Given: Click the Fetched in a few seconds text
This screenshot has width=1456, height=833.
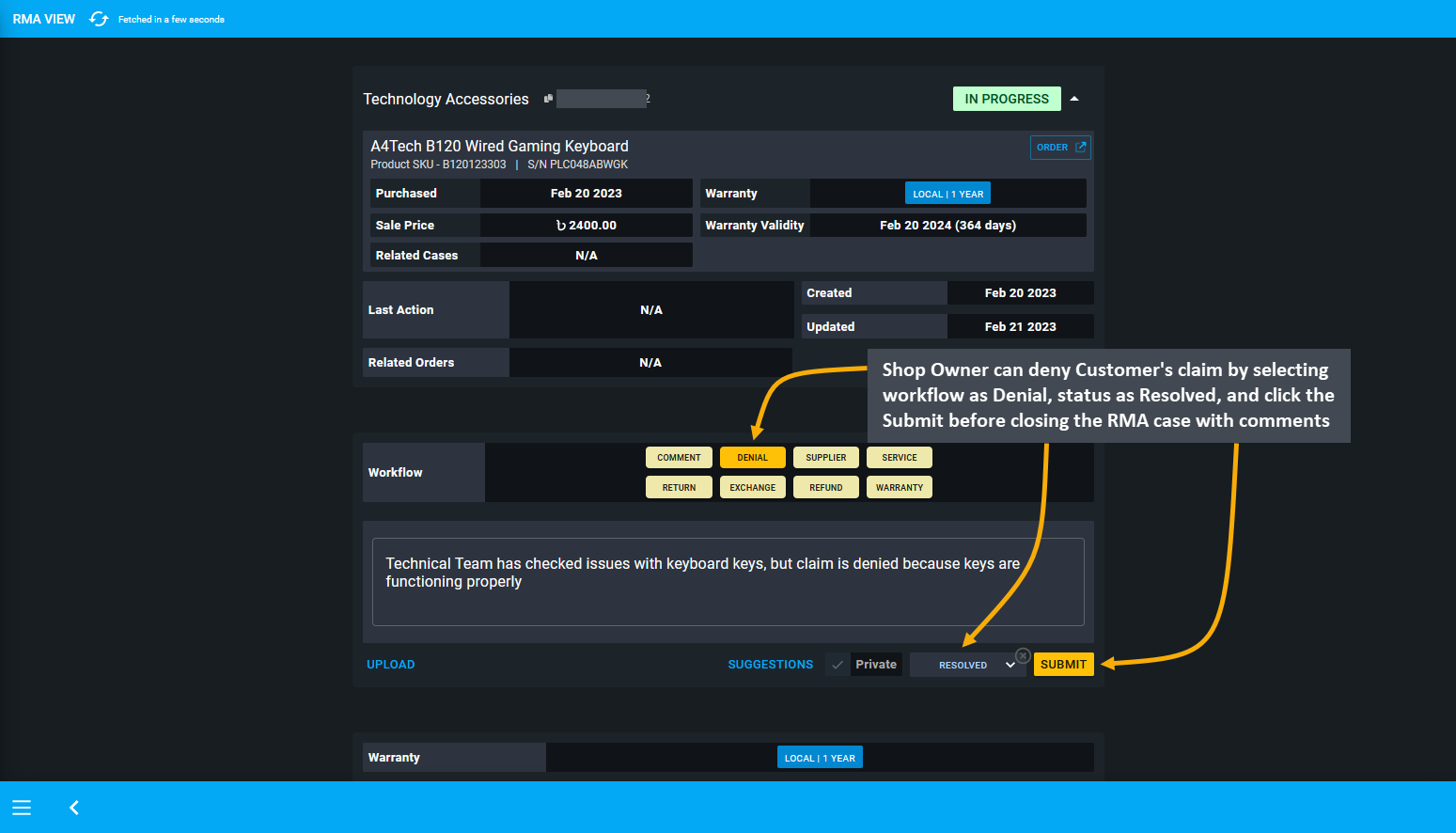Looking at the screenshot, I should (x=171, y=19).
